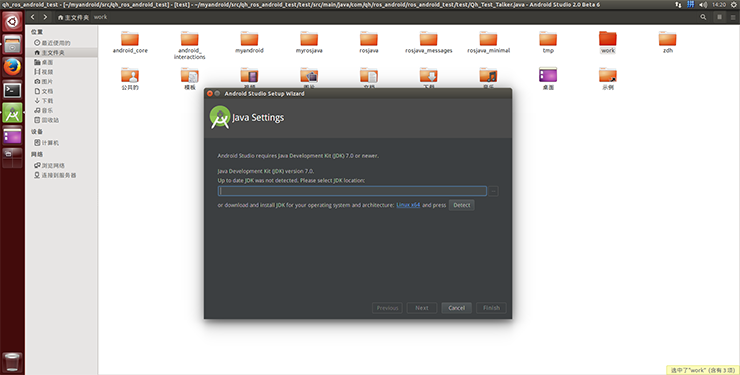740x375 pixels.
Task: Select the 示例 examples shortcut folder
Action: coord(608,79)
